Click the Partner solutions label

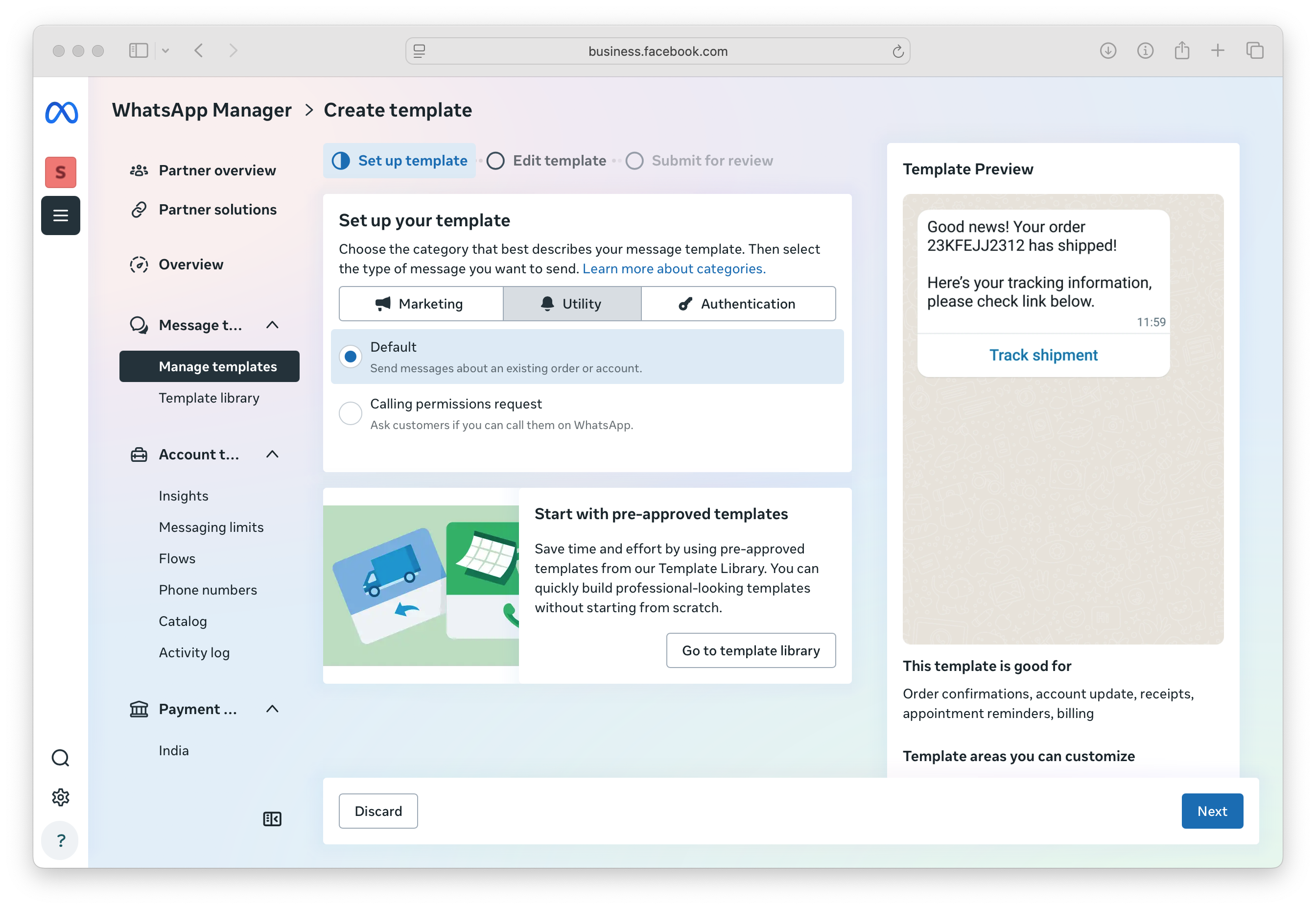217,210
